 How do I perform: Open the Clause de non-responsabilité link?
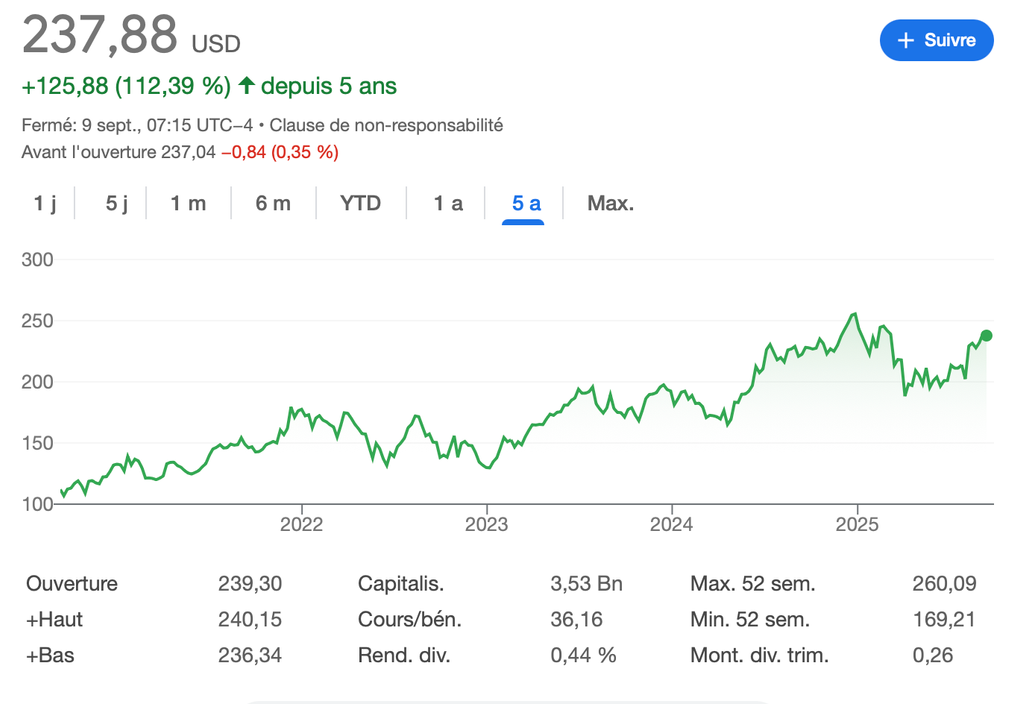[386, 125]
